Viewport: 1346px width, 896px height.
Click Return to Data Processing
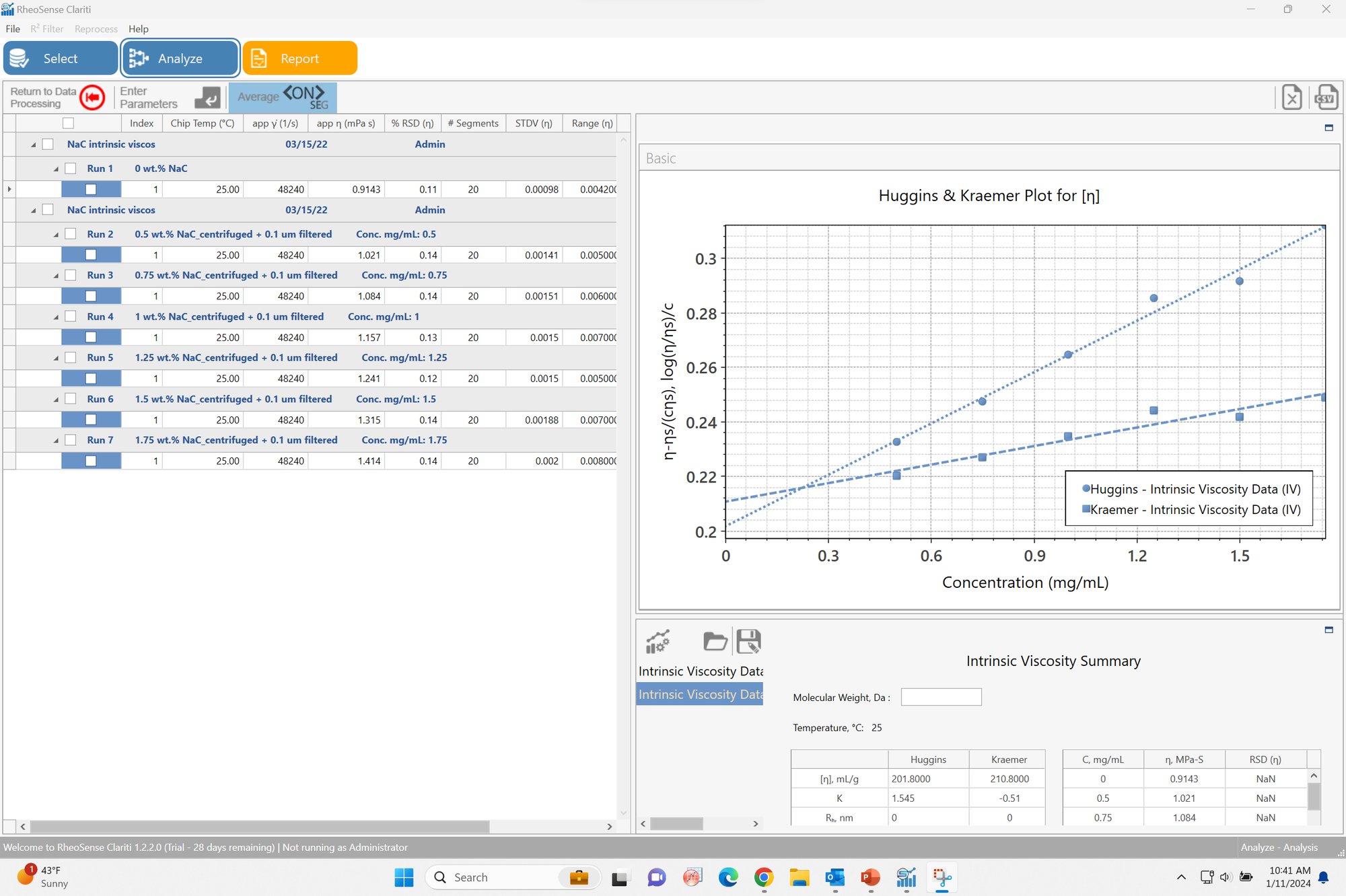click(57, 97)
